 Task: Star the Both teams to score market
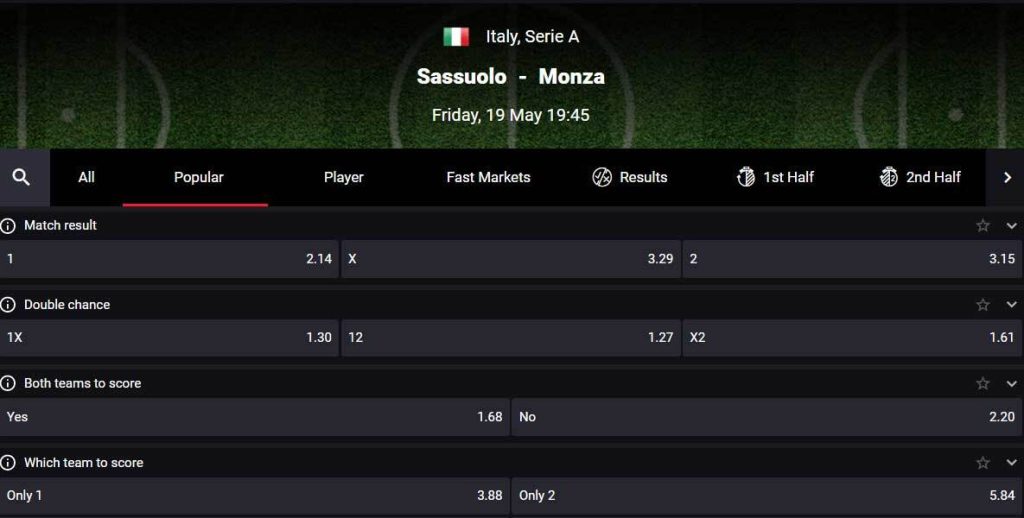[983, 384]
